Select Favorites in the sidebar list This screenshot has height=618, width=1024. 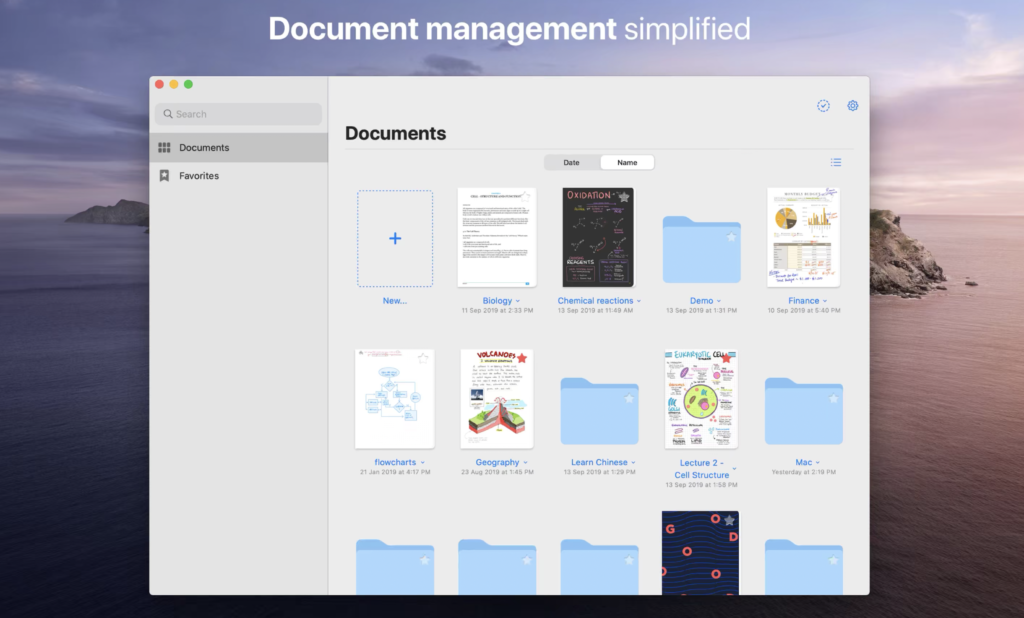(x=199, y=175)
